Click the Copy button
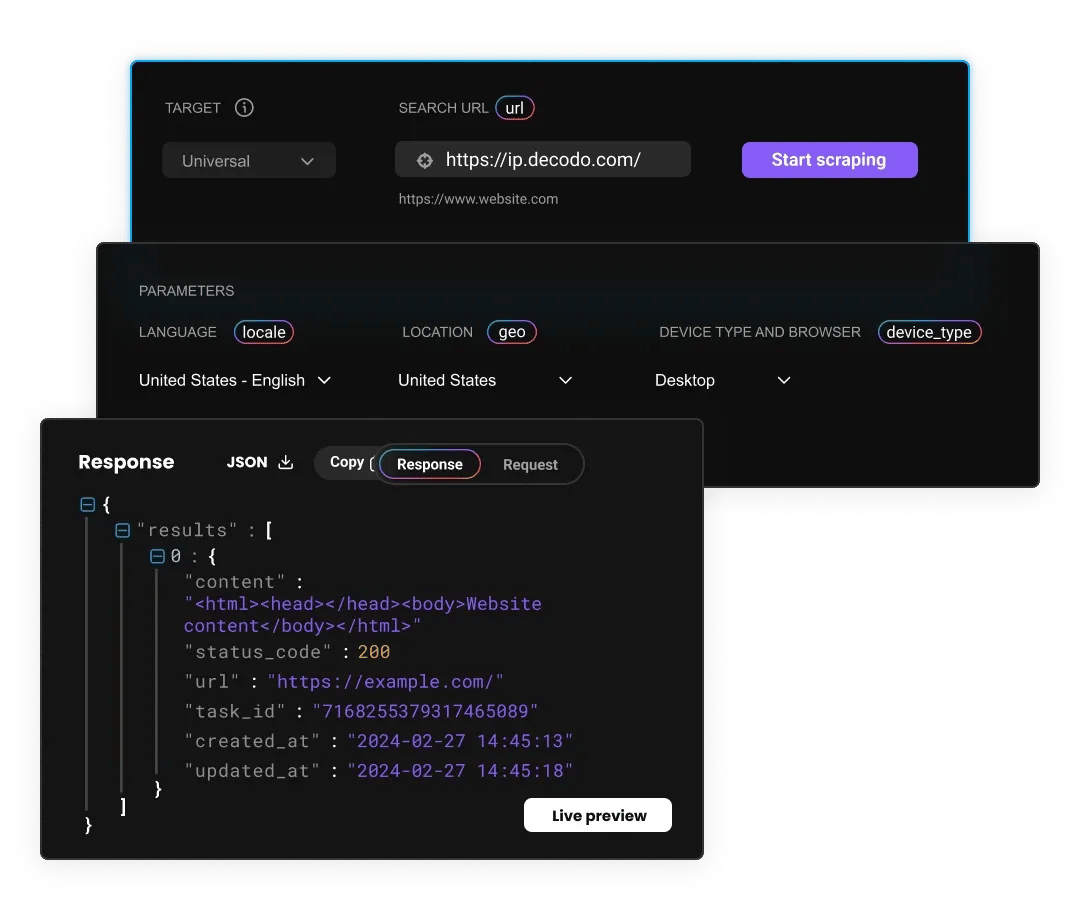This screenshot has width=1080, height=920. tap(347, 462)
